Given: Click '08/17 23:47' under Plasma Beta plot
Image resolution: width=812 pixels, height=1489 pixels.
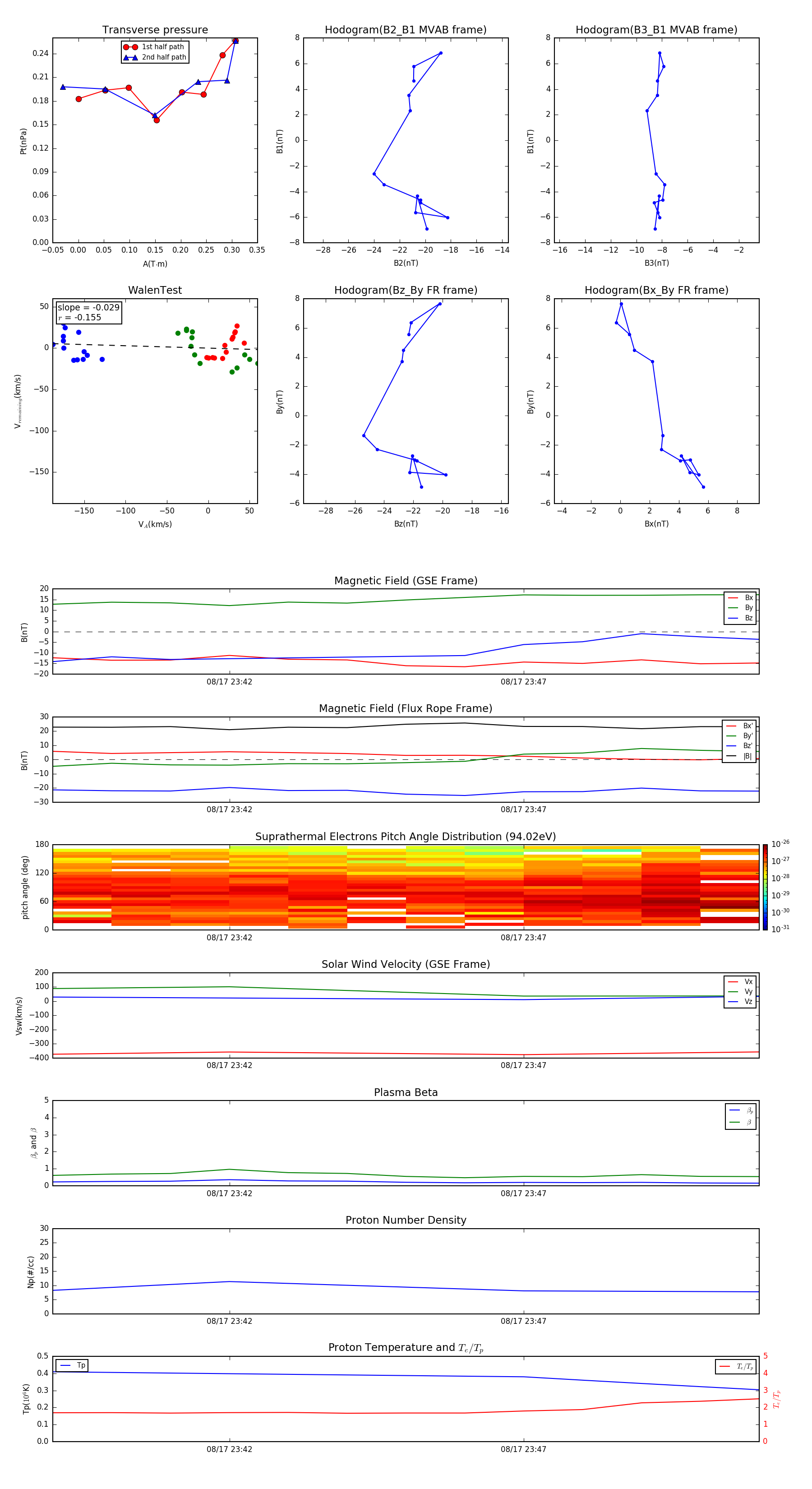Looking at the screenshot, I should 524,1193.
